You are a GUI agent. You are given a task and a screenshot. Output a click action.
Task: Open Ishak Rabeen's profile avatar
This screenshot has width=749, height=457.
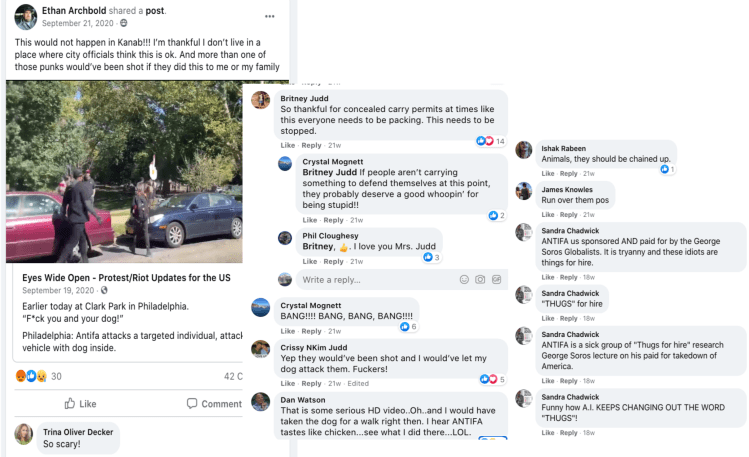point(523,149)
